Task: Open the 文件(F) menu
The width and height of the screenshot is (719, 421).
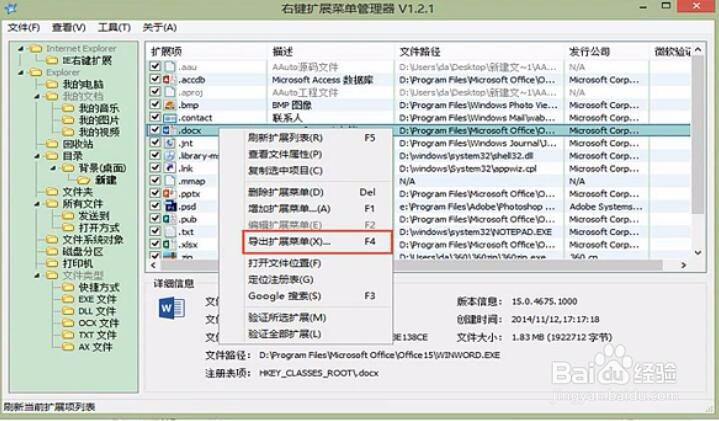Action: pos(24,28)
